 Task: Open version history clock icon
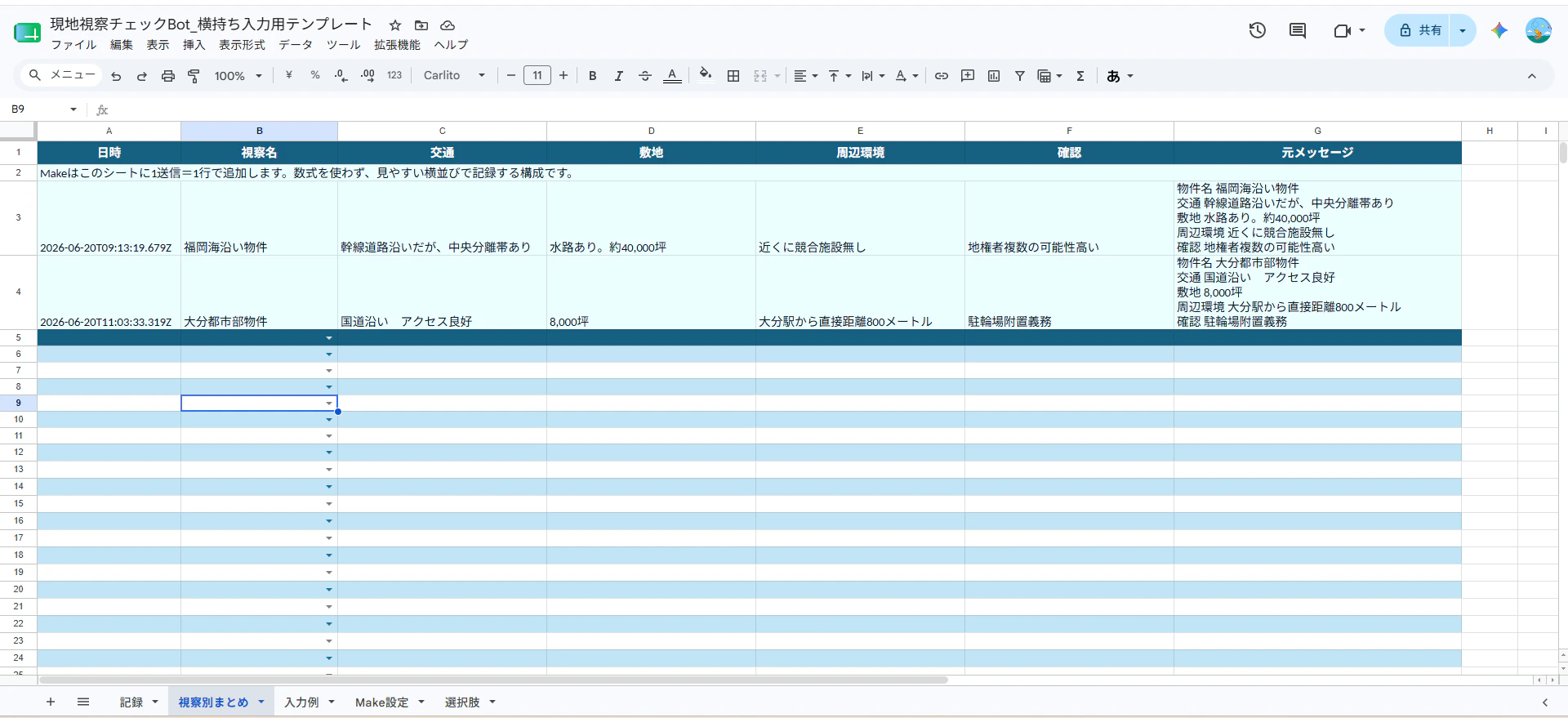(x=1258, y=30)
